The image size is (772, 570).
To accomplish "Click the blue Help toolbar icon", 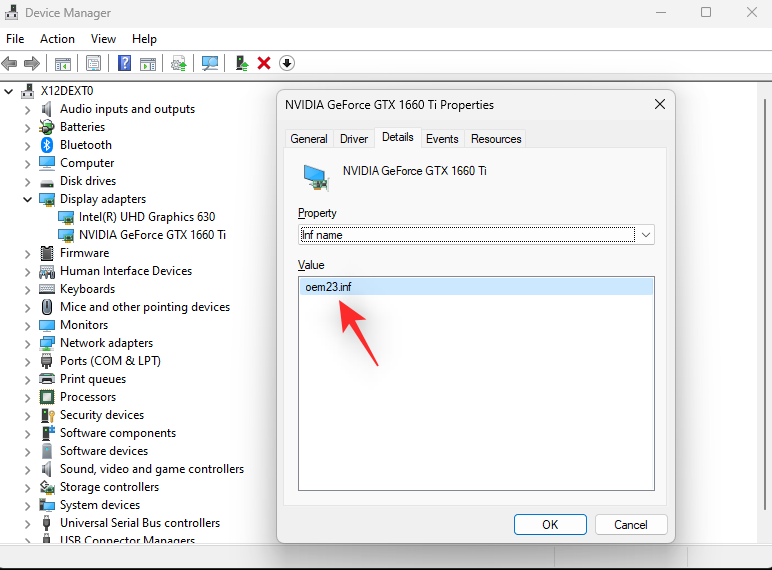I will [125, 63].
